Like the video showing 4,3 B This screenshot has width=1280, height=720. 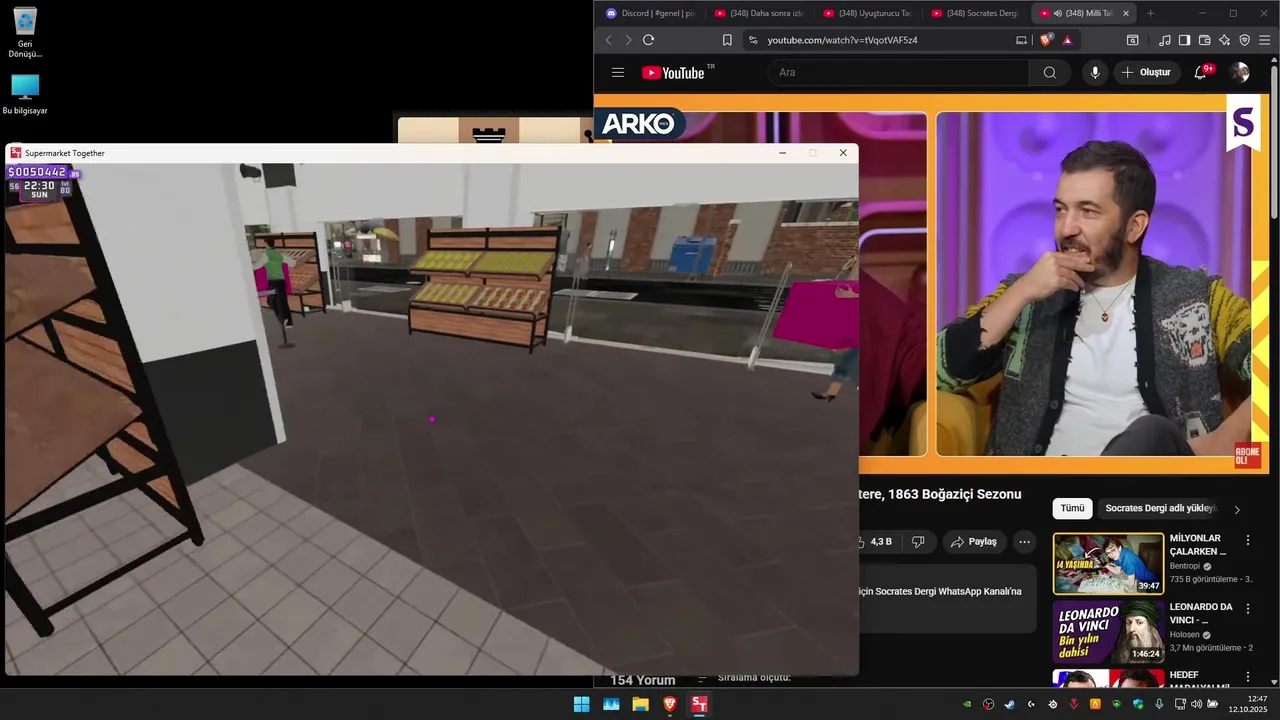[876, 541]
